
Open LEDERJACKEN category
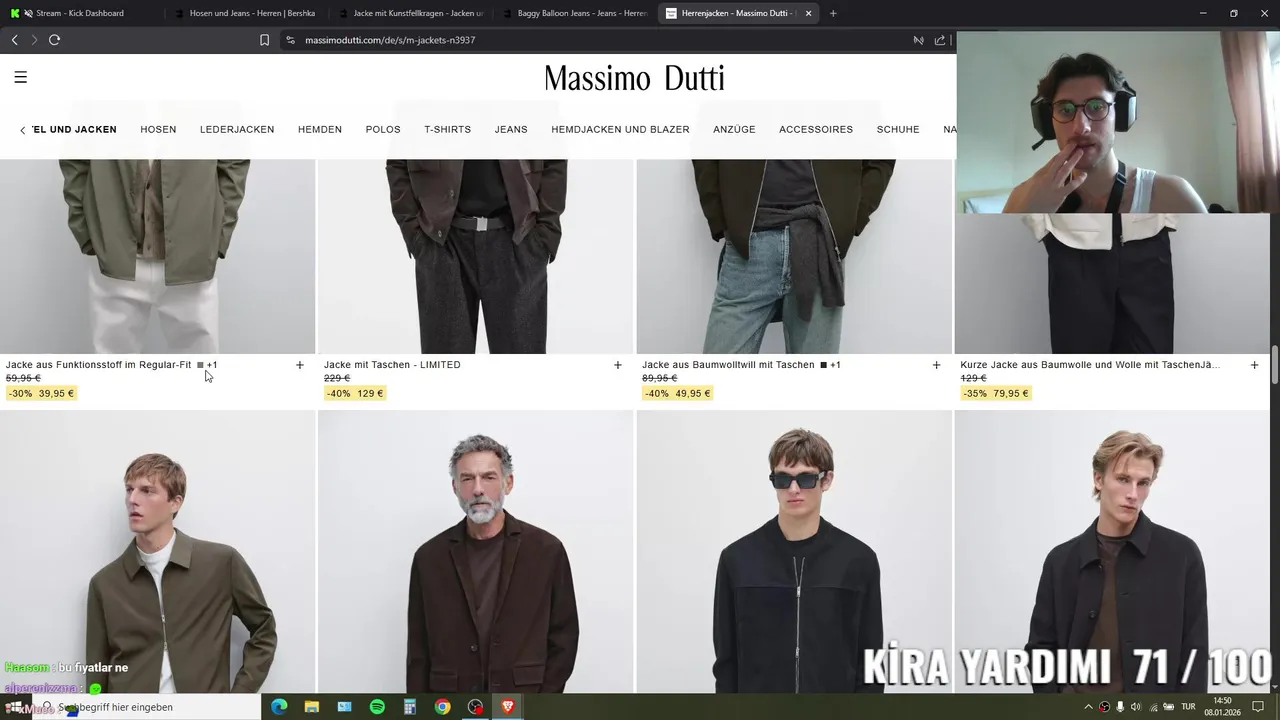point(237,130)
